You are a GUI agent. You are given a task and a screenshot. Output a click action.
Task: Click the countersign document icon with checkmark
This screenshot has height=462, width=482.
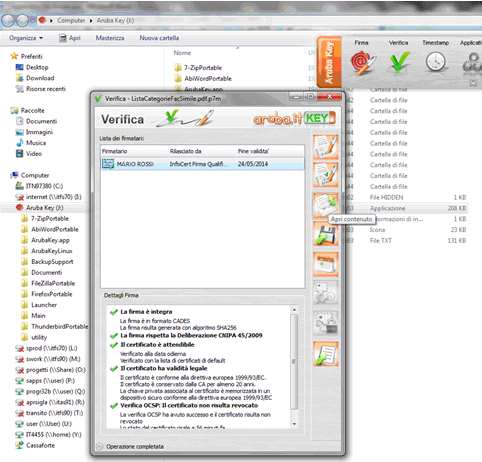click(x=326, y=175)
